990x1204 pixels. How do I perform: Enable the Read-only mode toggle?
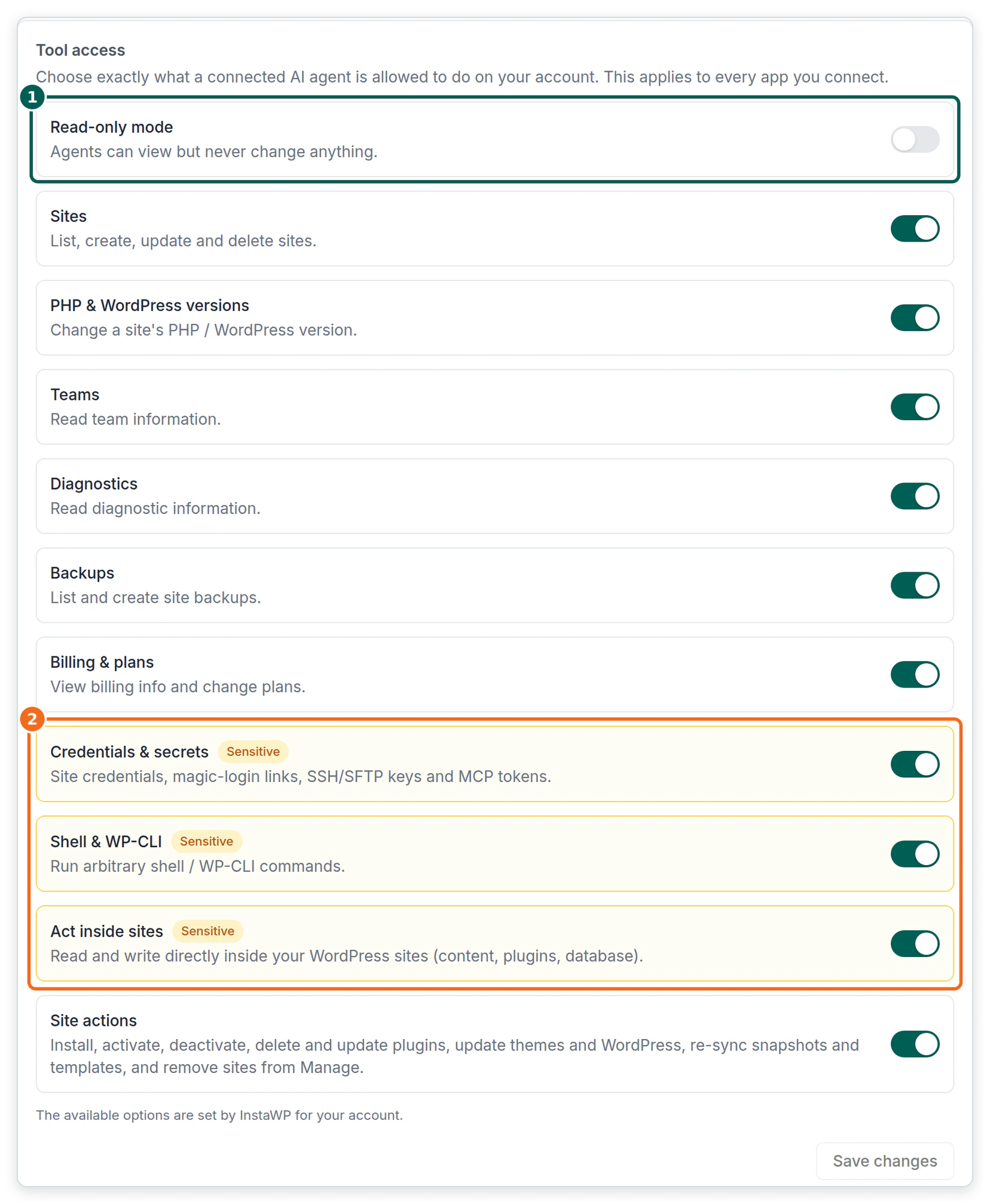pos(915,139)
